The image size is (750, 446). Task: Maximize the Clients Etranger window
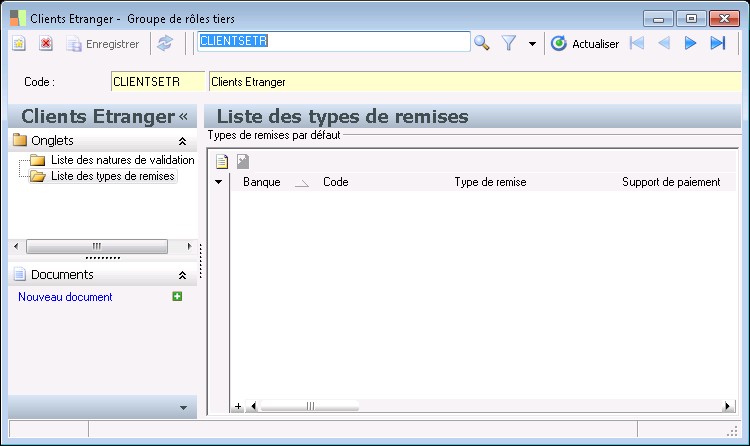coord(691,19)
